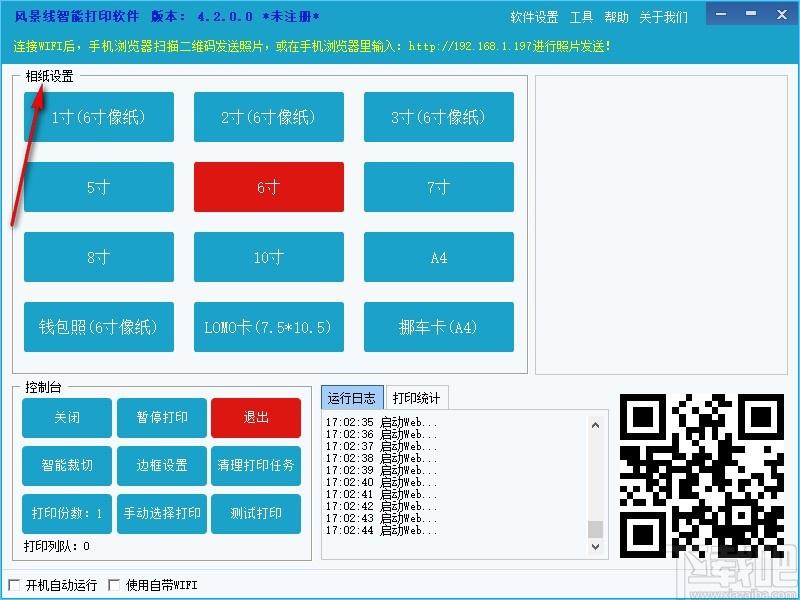800x600 pixels.
Task: Select 钱包照(6寸像纸) wallet photo option
Action: [x=98, y=327]
